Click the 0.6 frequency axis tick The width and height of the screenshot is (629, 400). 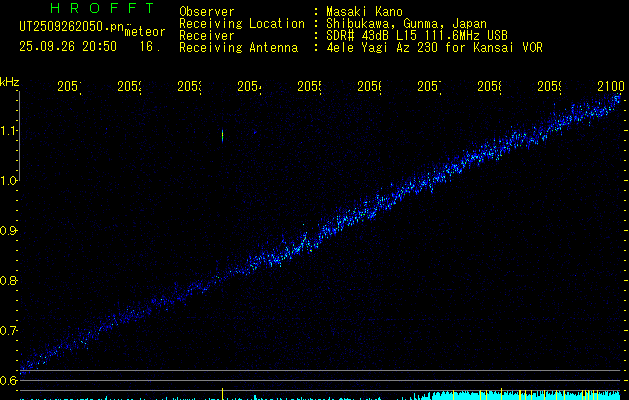pyautogui.click(x=9, y=380)
